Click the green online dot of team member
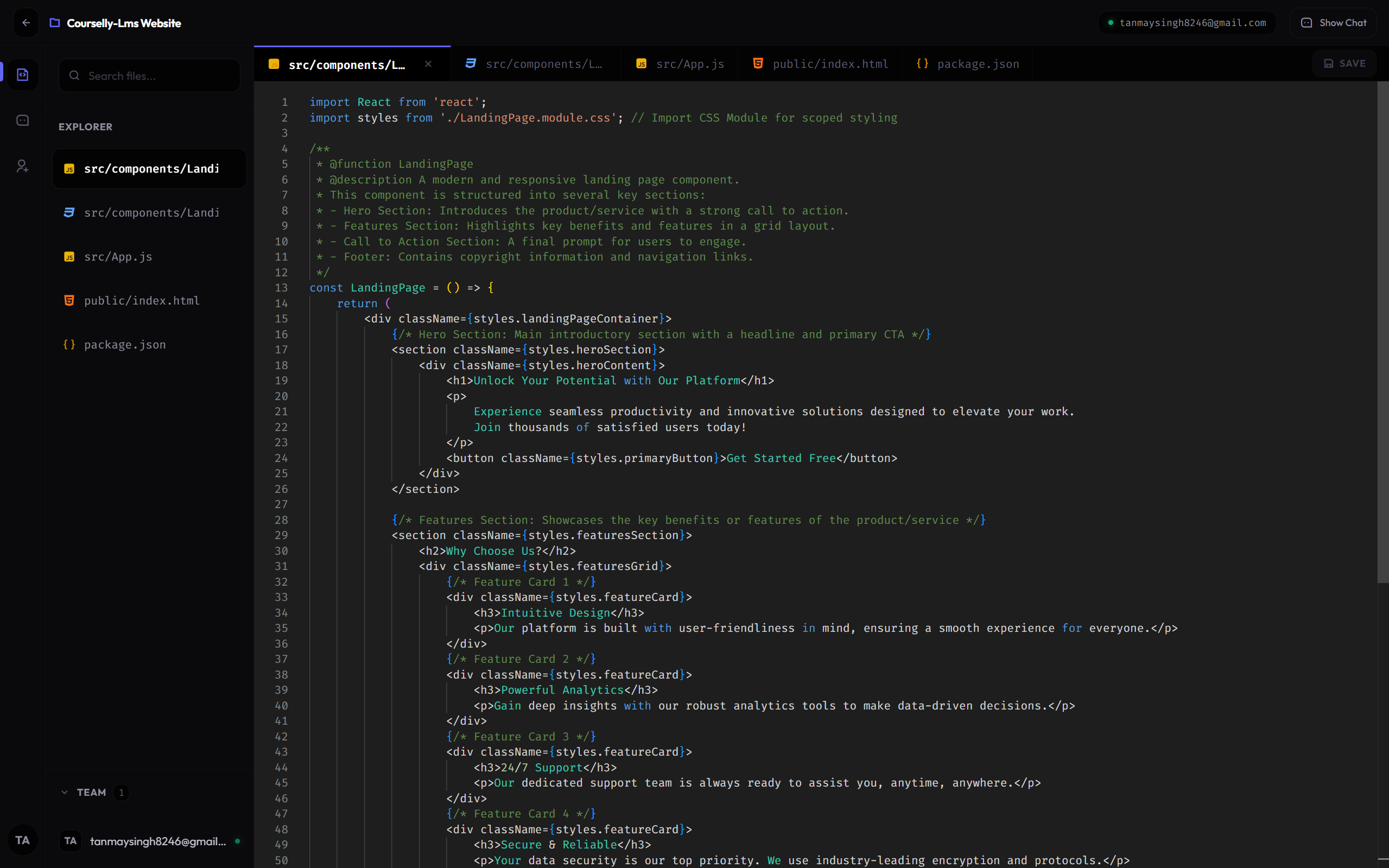1389x868 pixels. click(x=238, y=841)
